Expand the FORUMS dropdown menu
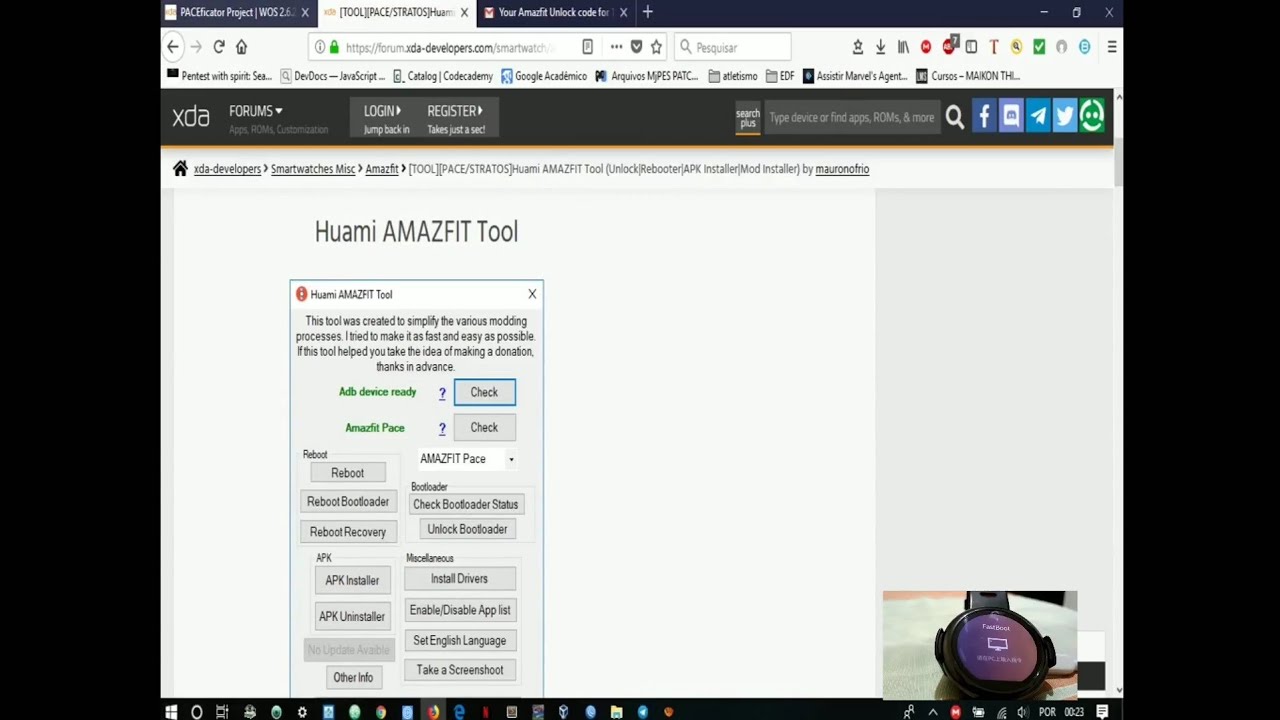1280x720 pixels. (x=256, y=111)
